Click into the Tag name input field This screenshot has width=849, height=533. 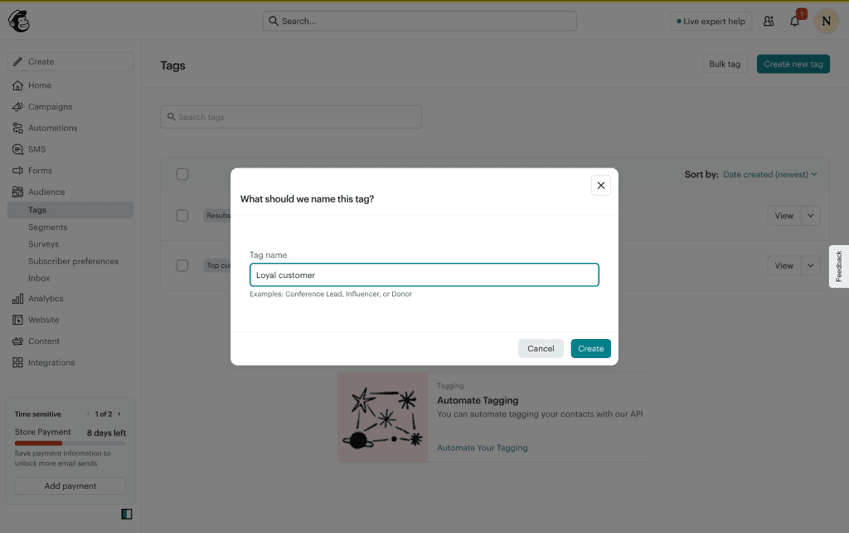[x=424, y=275]
